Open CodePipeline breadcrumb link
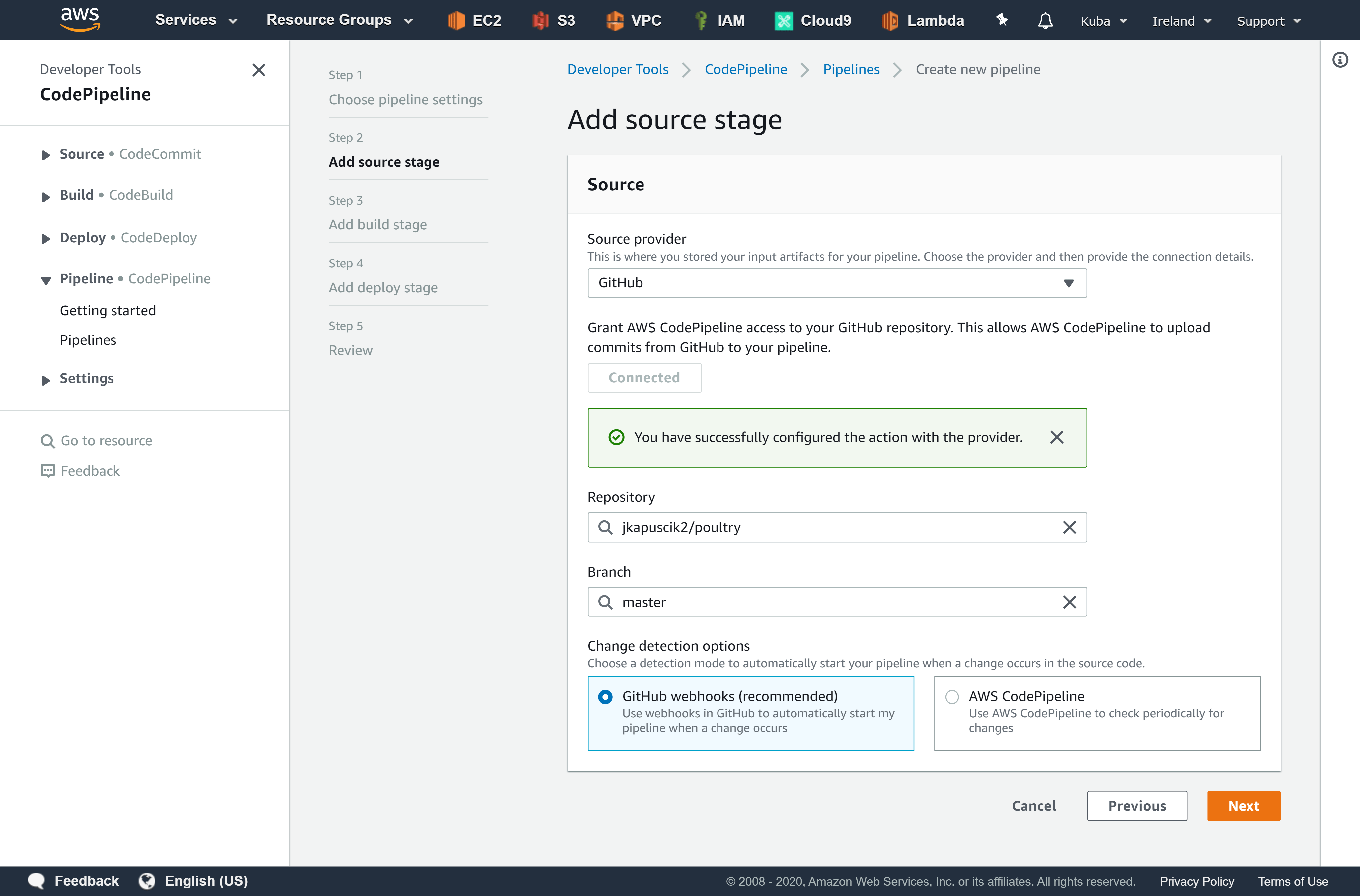Screen dimensions: 1360x896 (745, 70)
